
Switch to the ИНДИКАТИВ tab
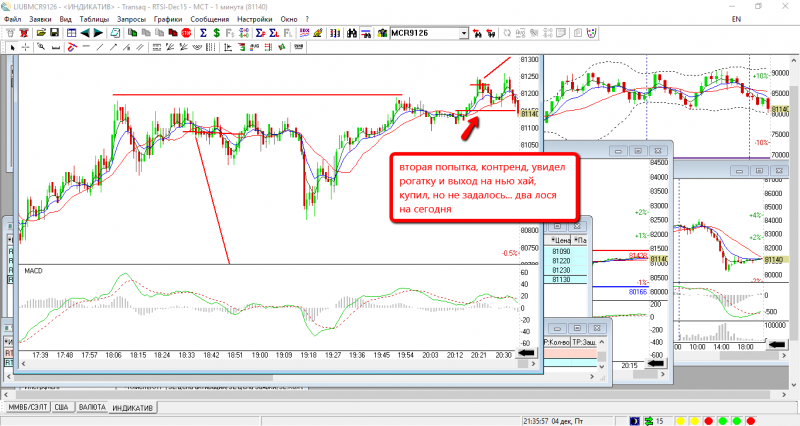(132, 408)
